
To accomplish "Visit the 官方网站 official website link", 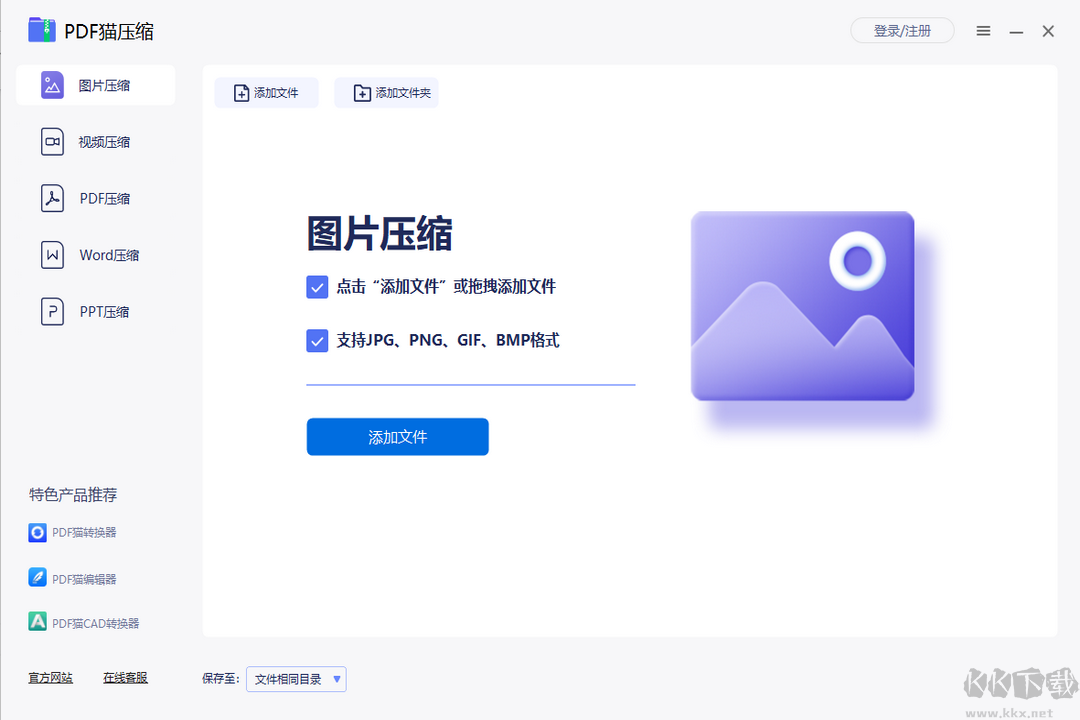I will pyautogui.click(x=50, y=677).
